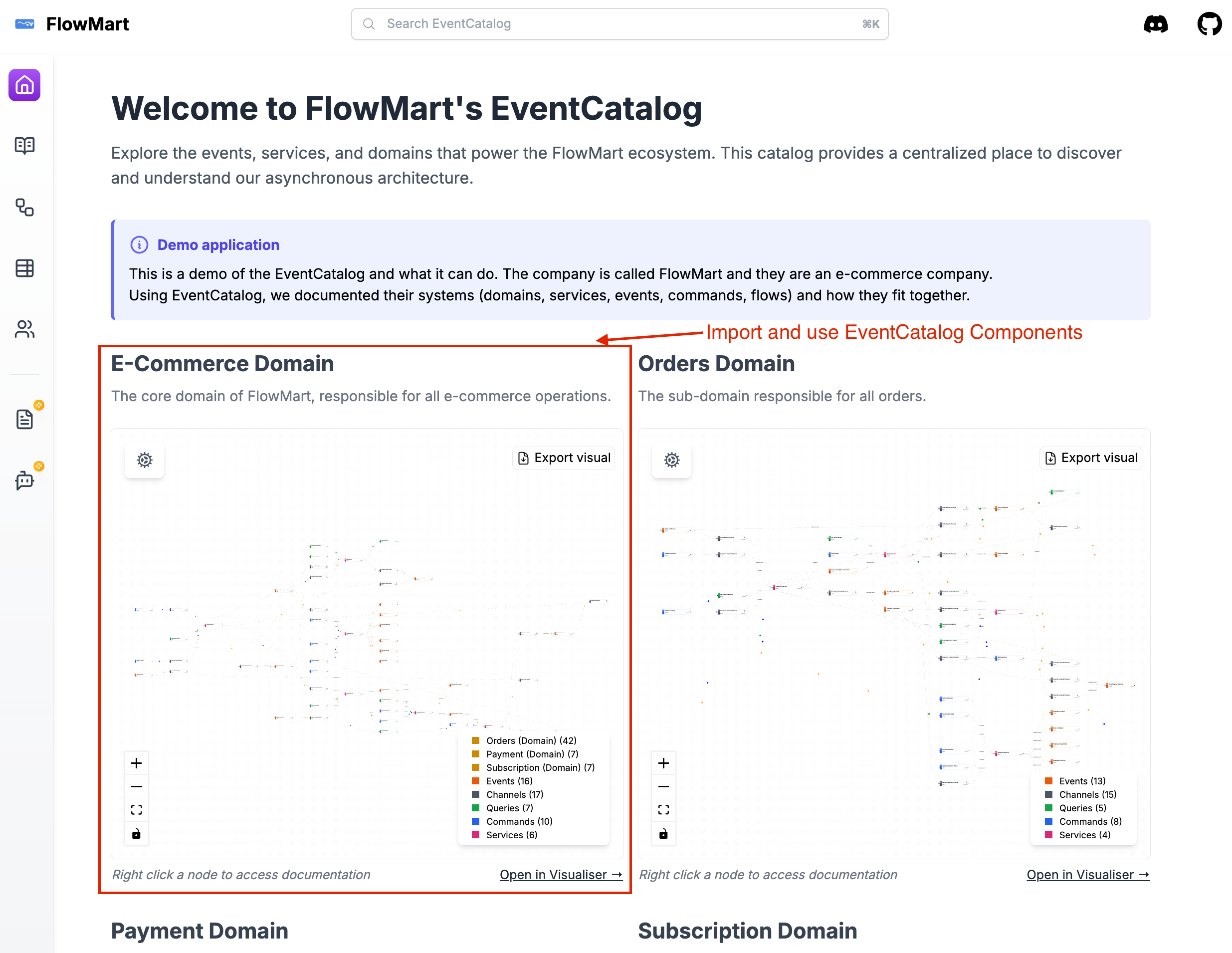Open the AI chat assistant icon in the sidebar
Image resolution: width=1232 pixels, height=953 pixels.
(24, 480)
